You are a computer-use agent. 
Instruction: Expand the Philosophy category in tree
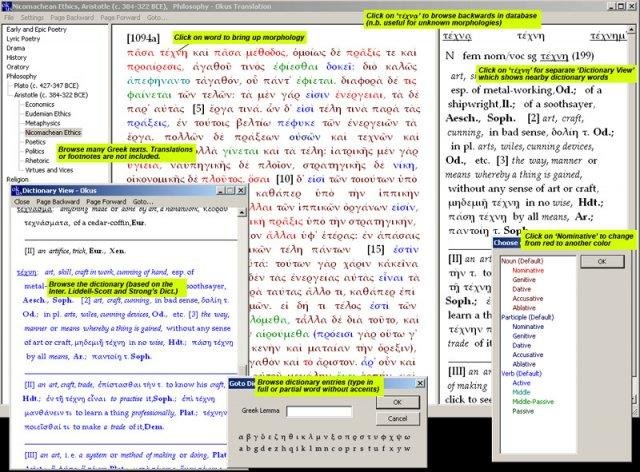[x=22, y=75]
